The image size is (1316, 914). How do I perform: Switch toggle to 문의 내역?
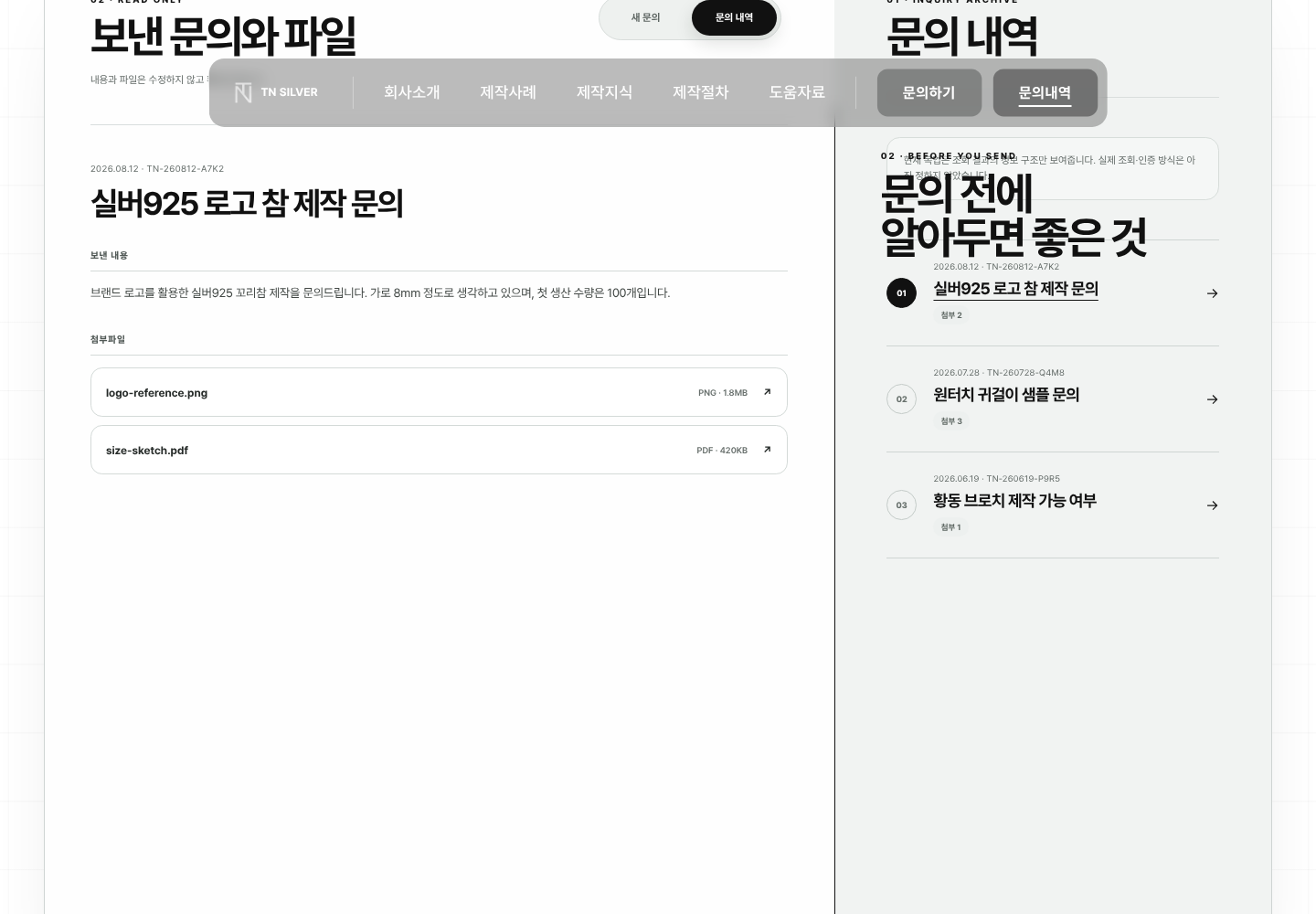click(x=734, y=17)
